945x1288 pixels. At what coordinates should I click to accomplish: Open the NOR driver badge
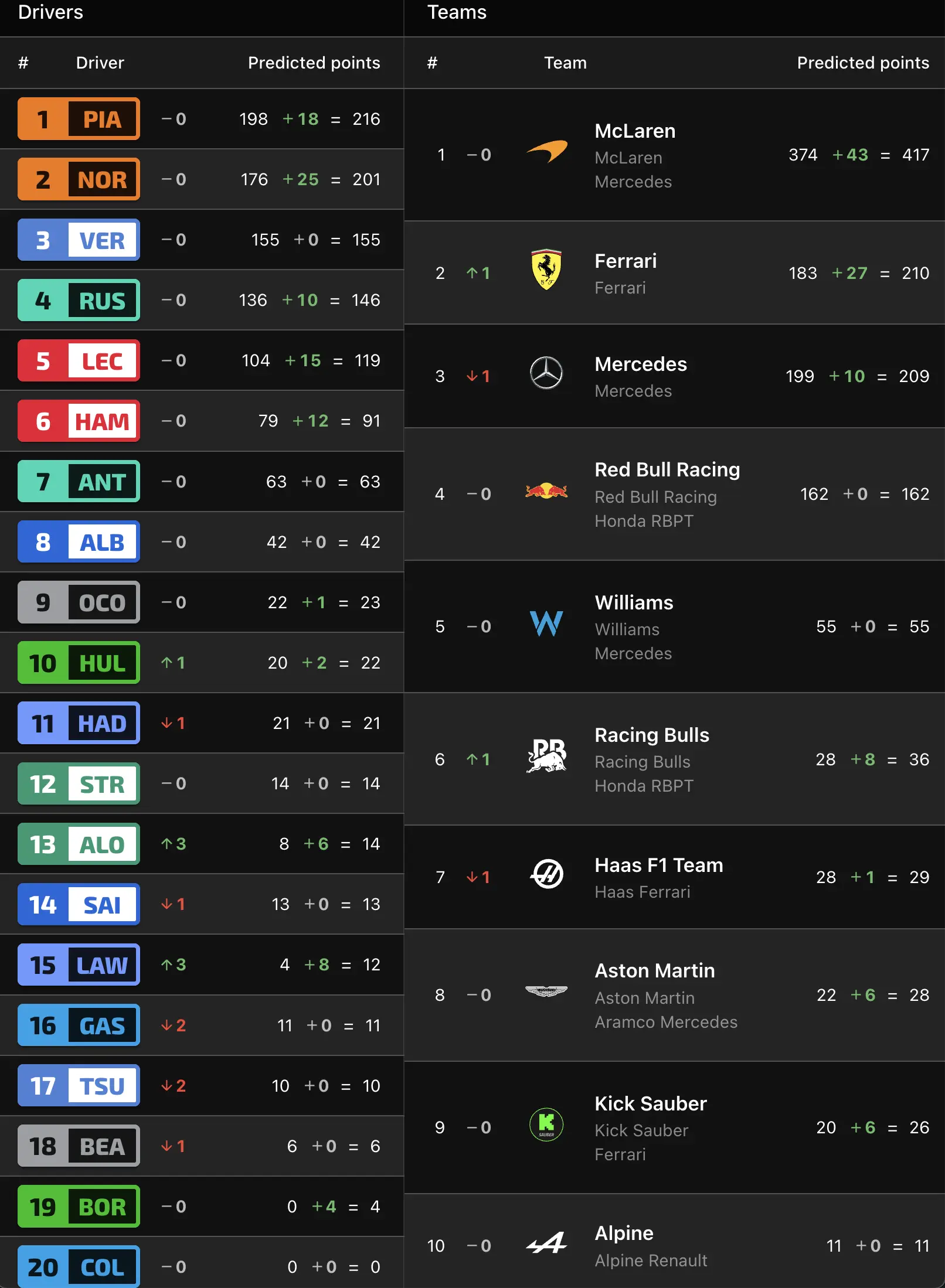79,179
